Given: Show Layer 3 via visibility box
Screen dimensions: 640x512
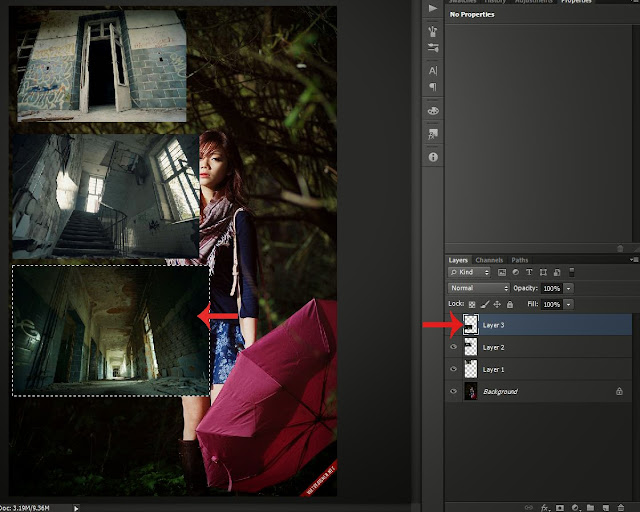Looking at the screenshot, I should tap(453, 325).
